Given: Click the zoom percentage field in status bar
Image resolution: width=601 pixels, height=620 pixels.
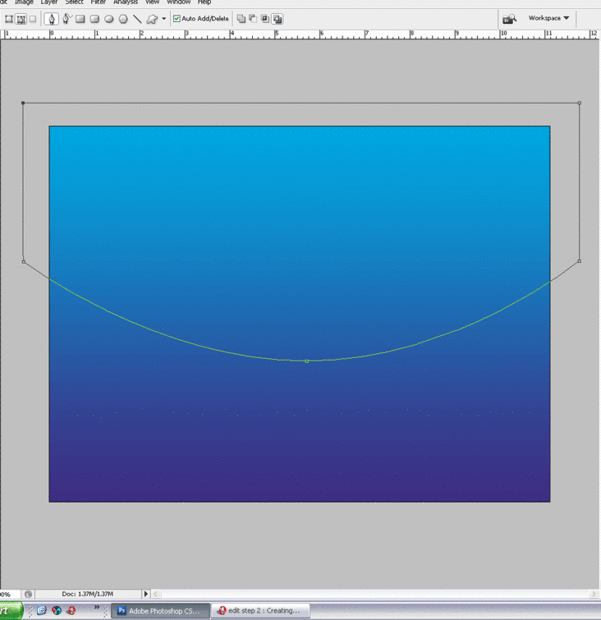Looking at the screenshot, I should tap(9, 594).
